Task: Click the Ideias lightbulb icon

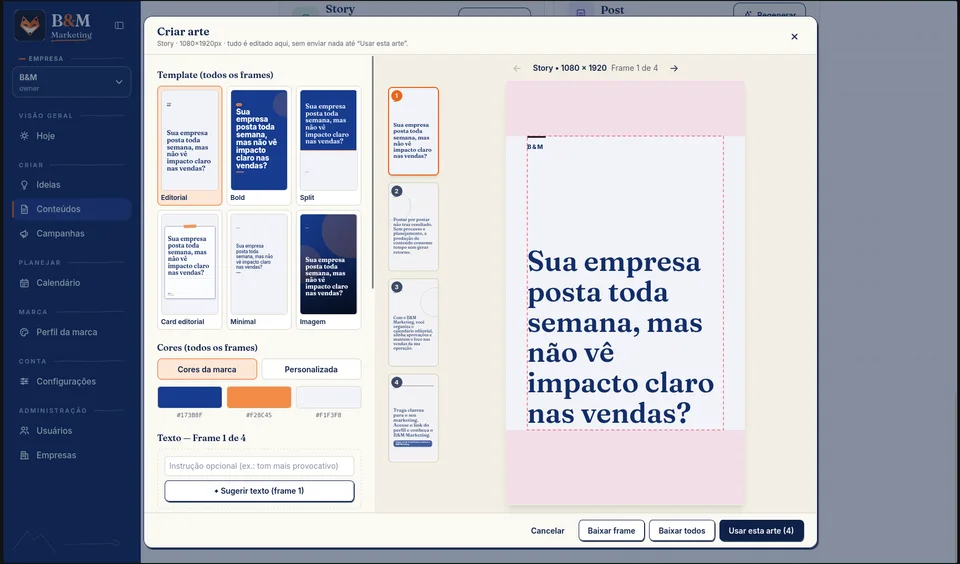Action: 24,185
